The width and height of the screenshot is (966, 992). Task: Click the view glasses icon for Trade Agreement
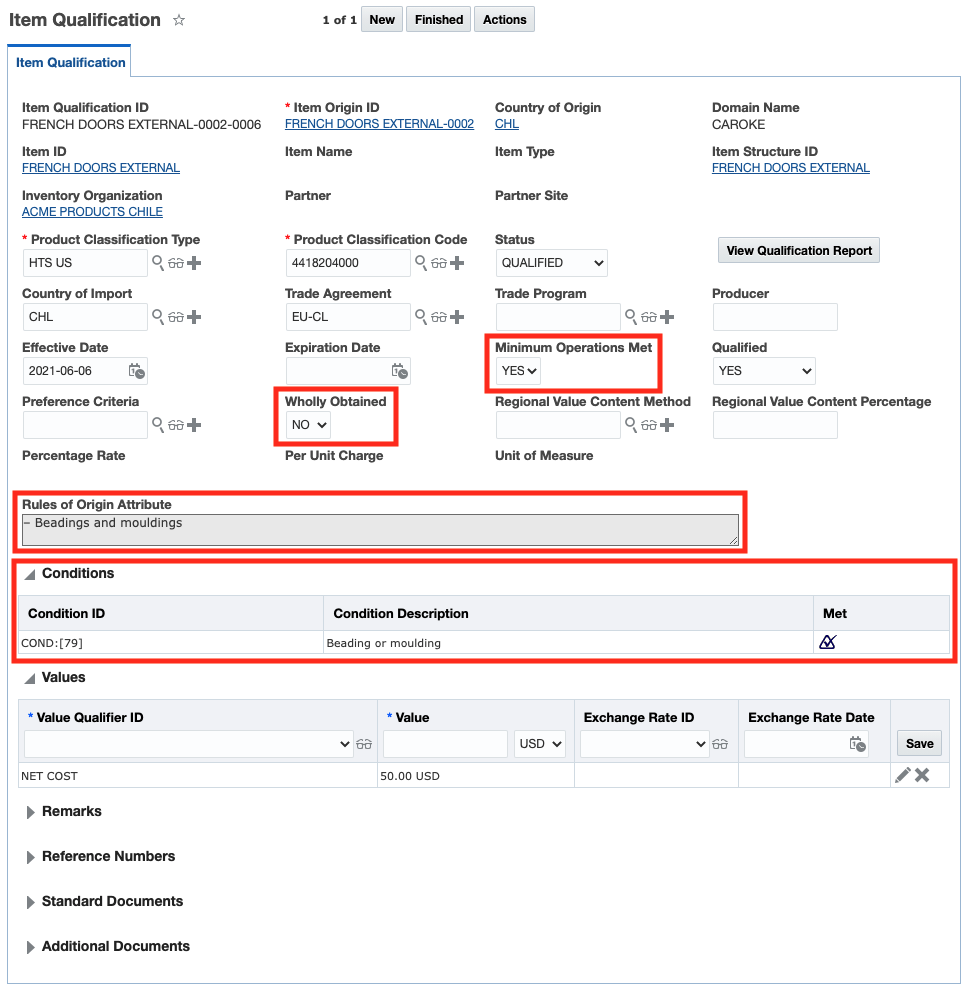[439, 317]
